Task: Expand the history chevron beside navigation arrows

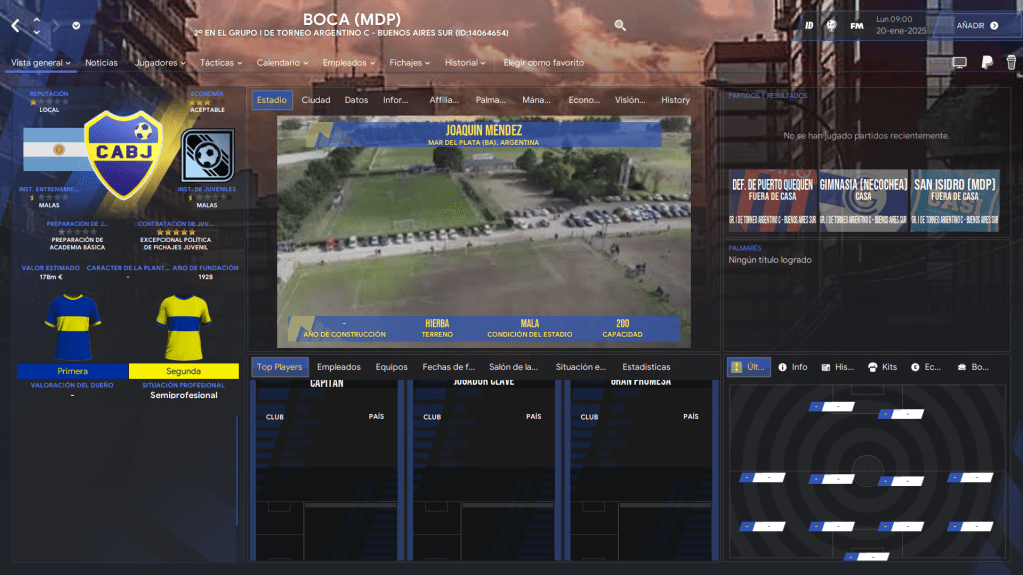Action: click(x=76, y=26)
